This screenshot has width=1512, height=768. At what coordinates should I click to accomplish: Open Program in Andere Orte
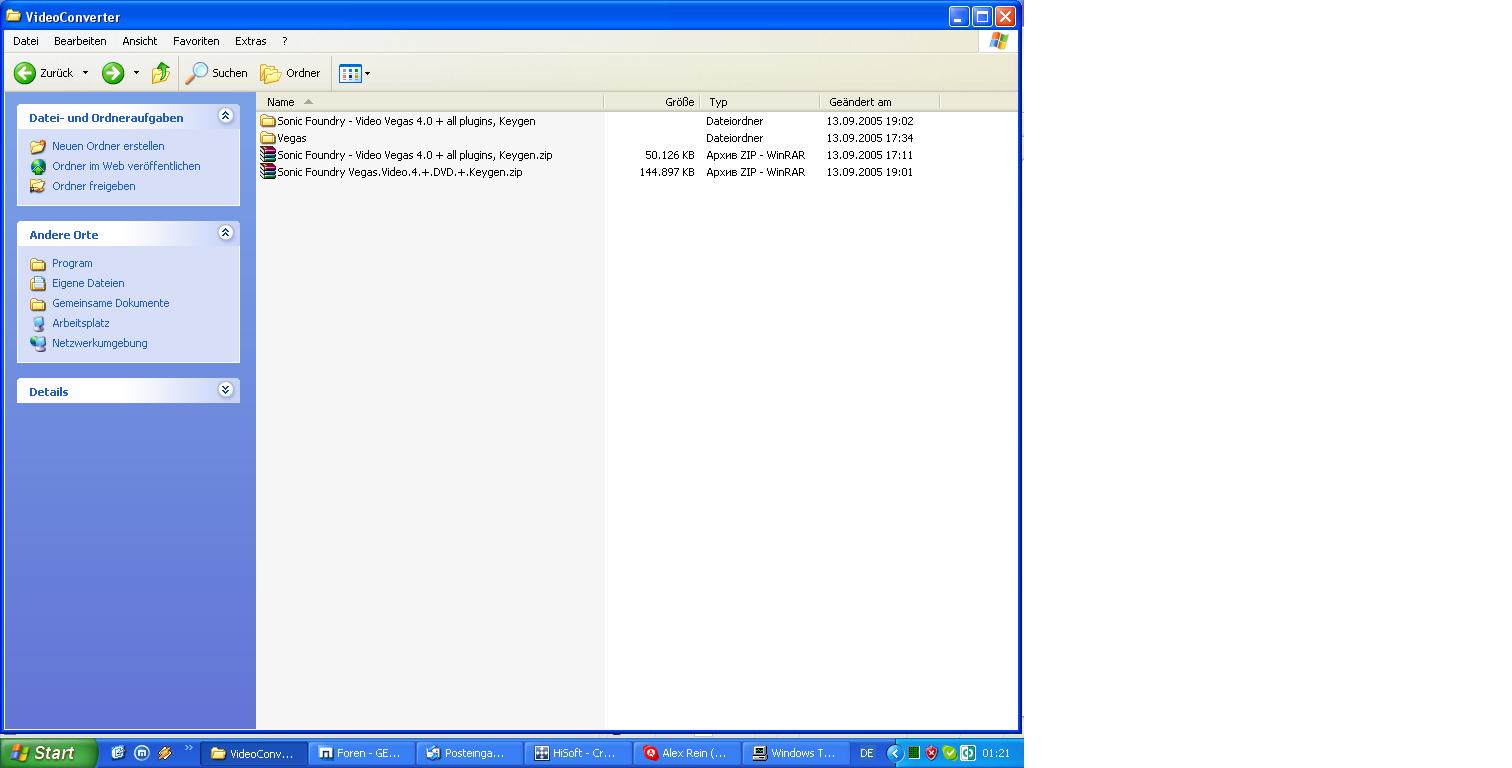[72, 263]
